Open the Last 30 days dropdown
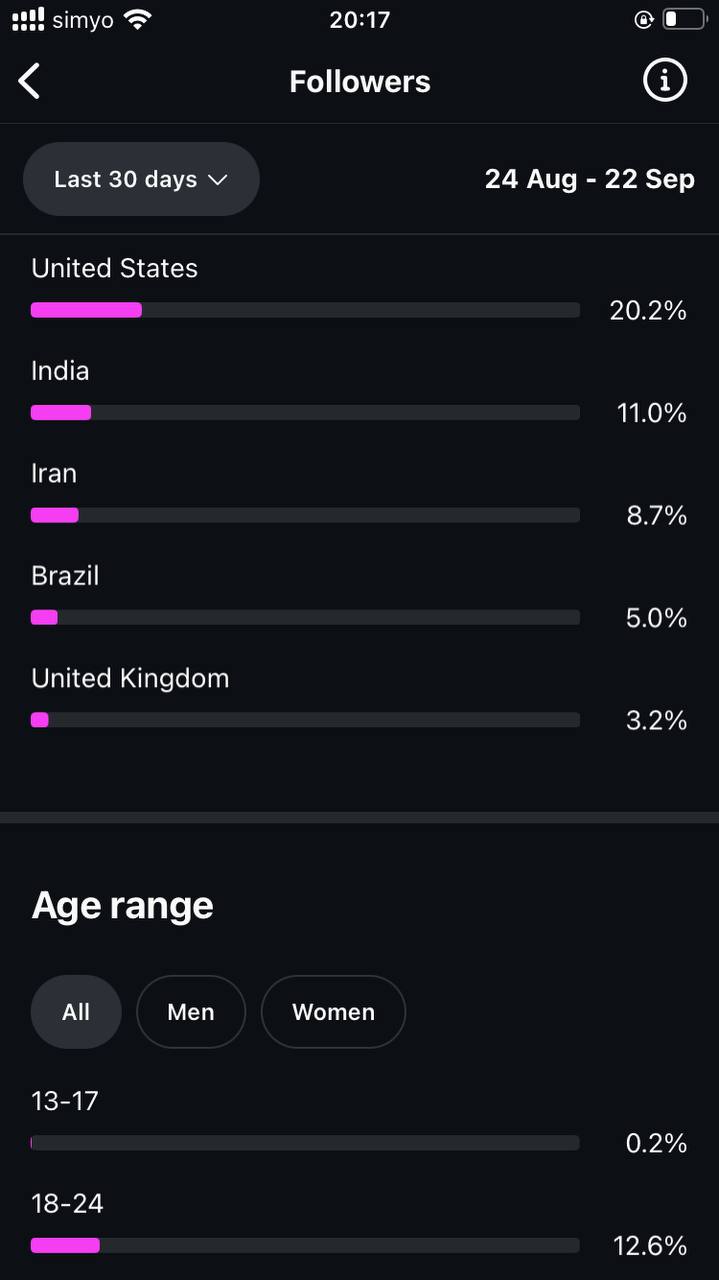The width and height of the screenshot is (719, 1280). point(141,179)
